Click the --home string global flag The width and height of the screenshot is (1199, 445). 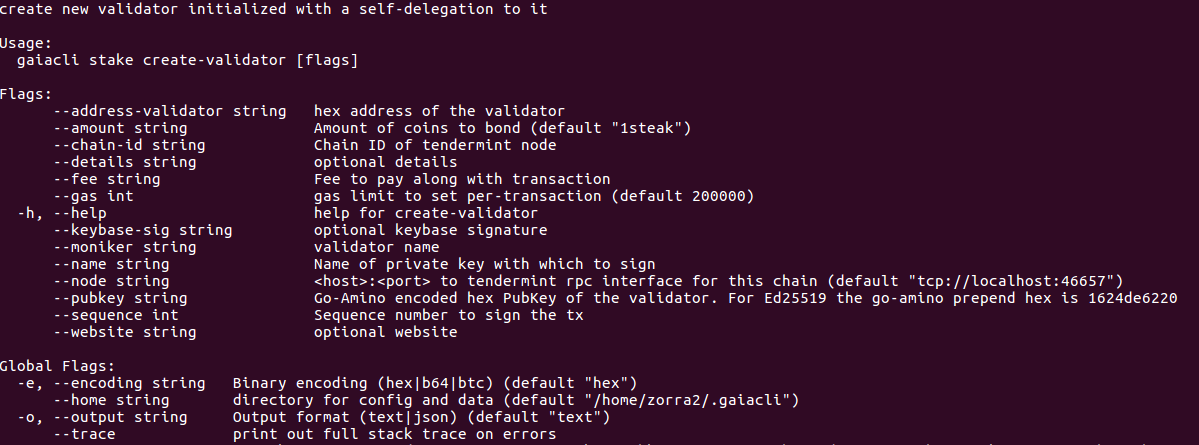(x=112, y=400)
